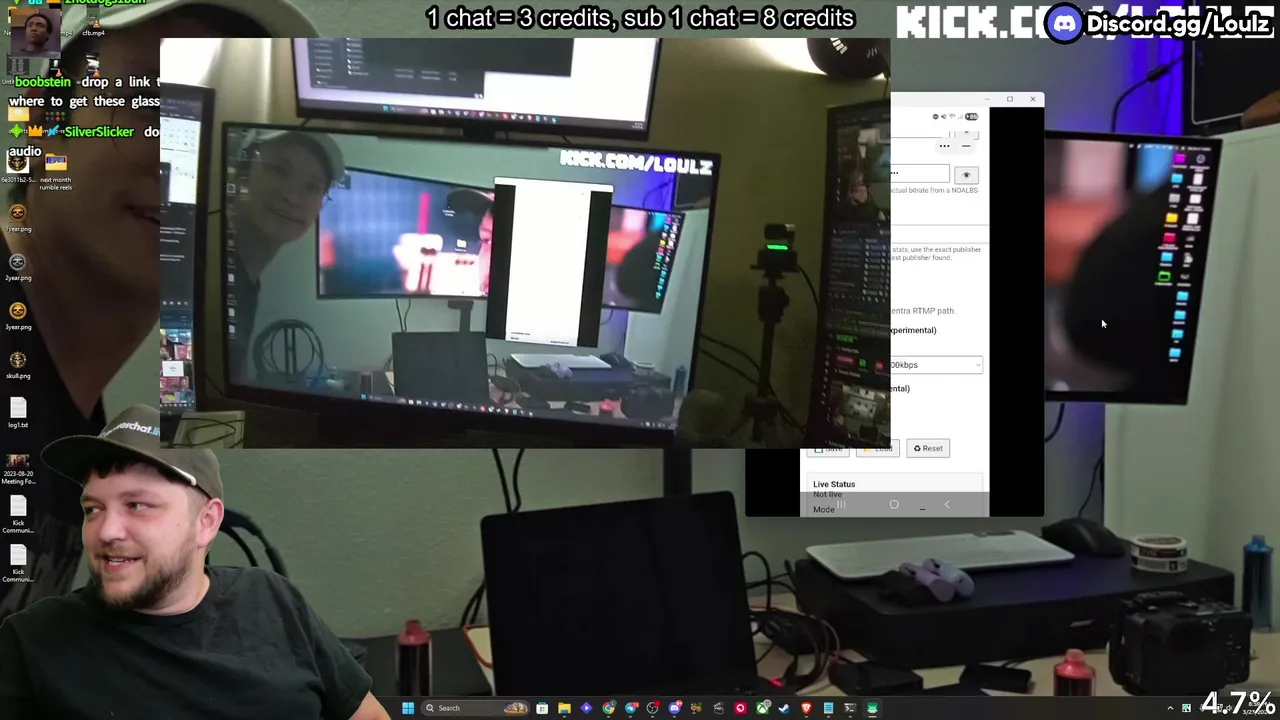Open the clapperboard video app in the taskbar
The width and height of the screenshot is (1280, 720).
718,708
